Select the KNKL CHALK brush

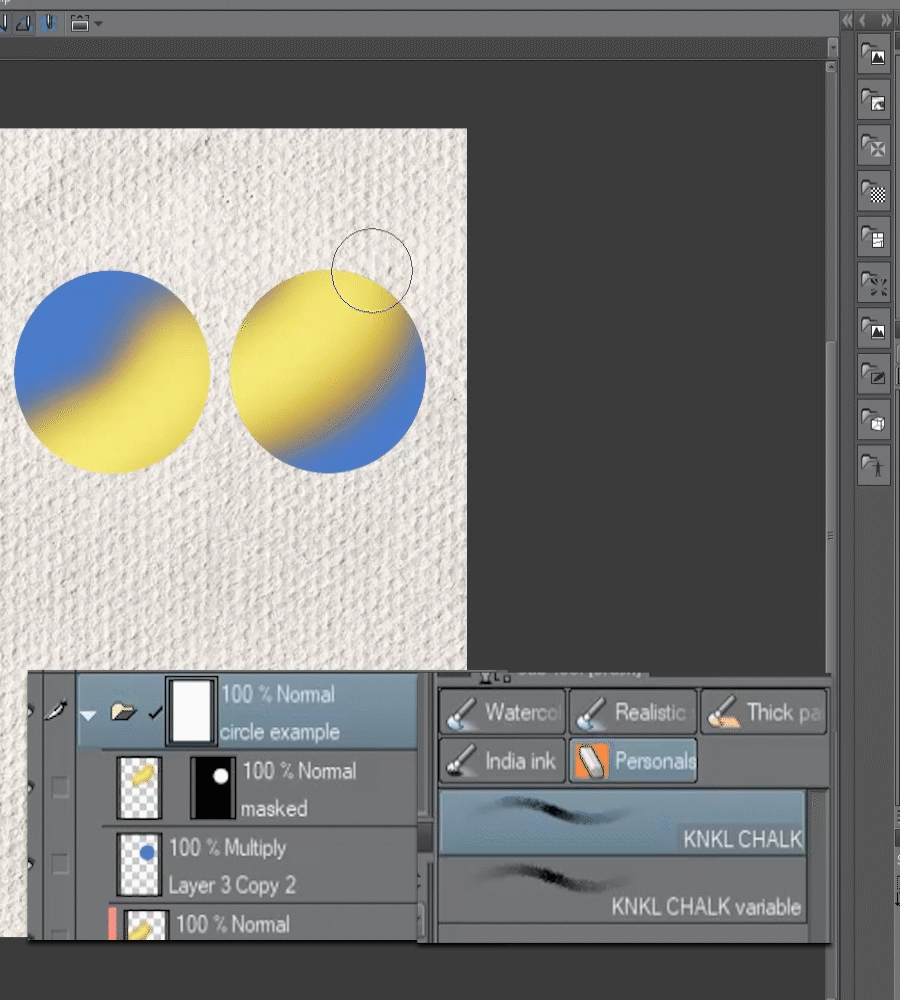click(622, 822)
